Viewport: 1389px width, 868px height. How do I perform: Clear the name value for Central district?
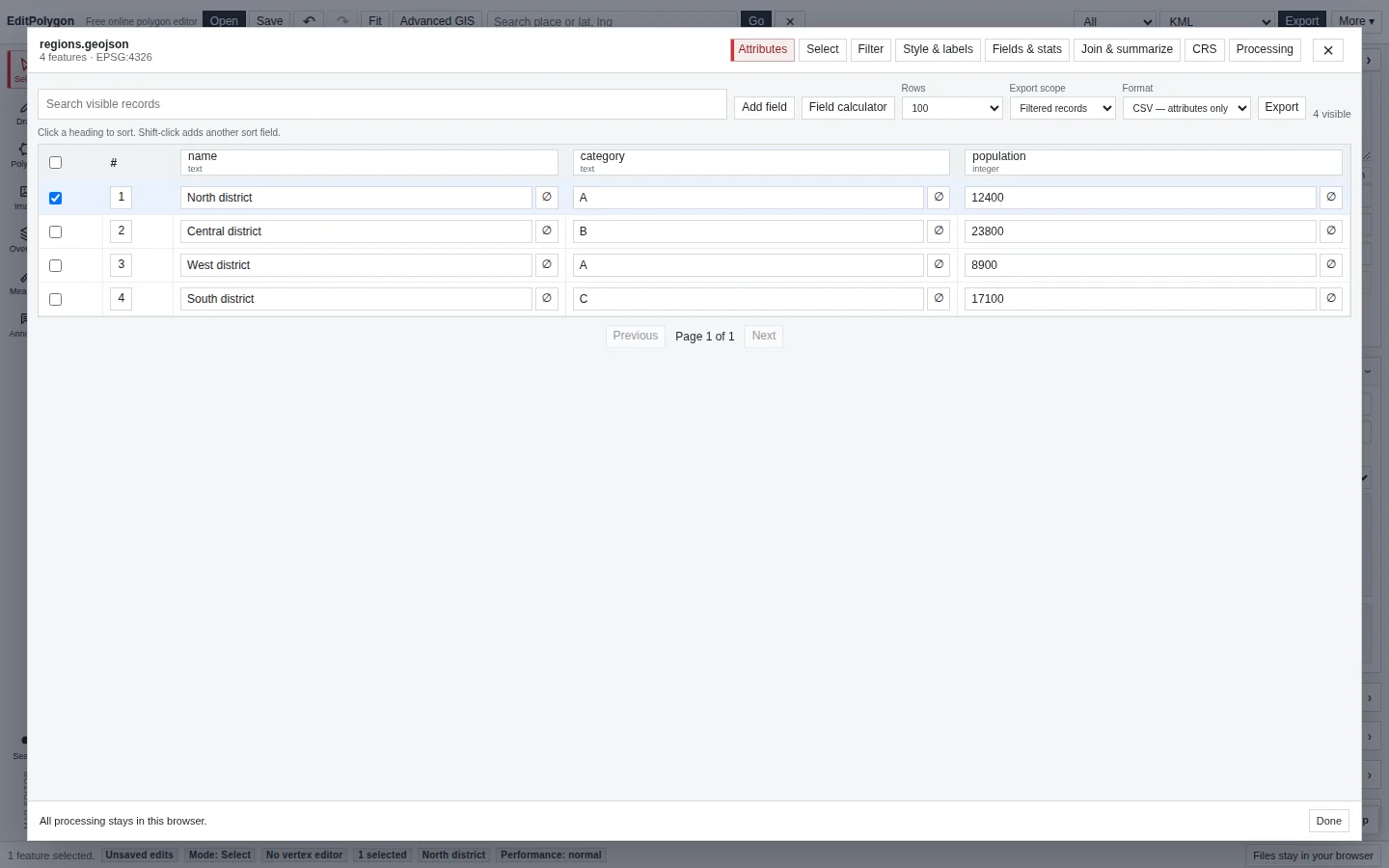click(x=547, y=231)
